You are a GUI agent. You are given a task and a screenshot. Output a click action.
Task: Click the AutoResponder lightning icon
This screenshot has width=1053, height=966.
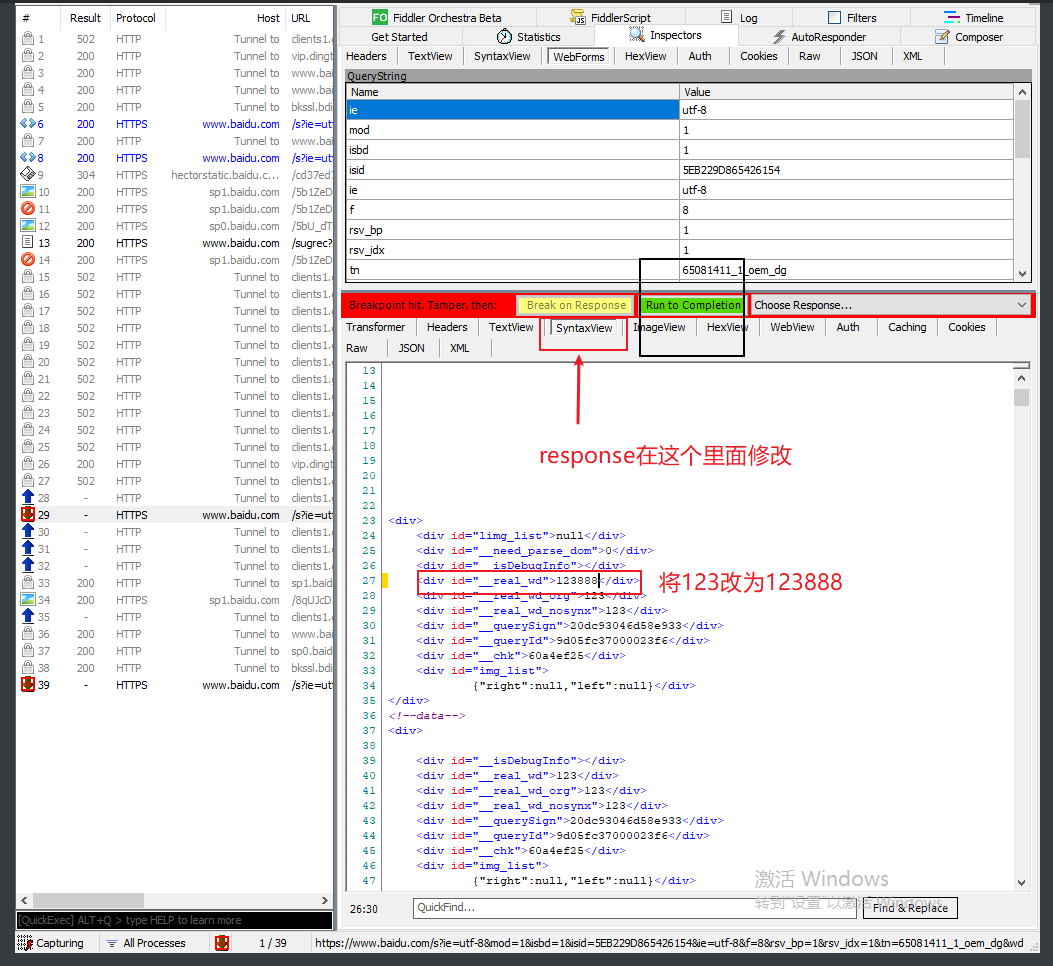pyautogui.click(x=779, y=37)
